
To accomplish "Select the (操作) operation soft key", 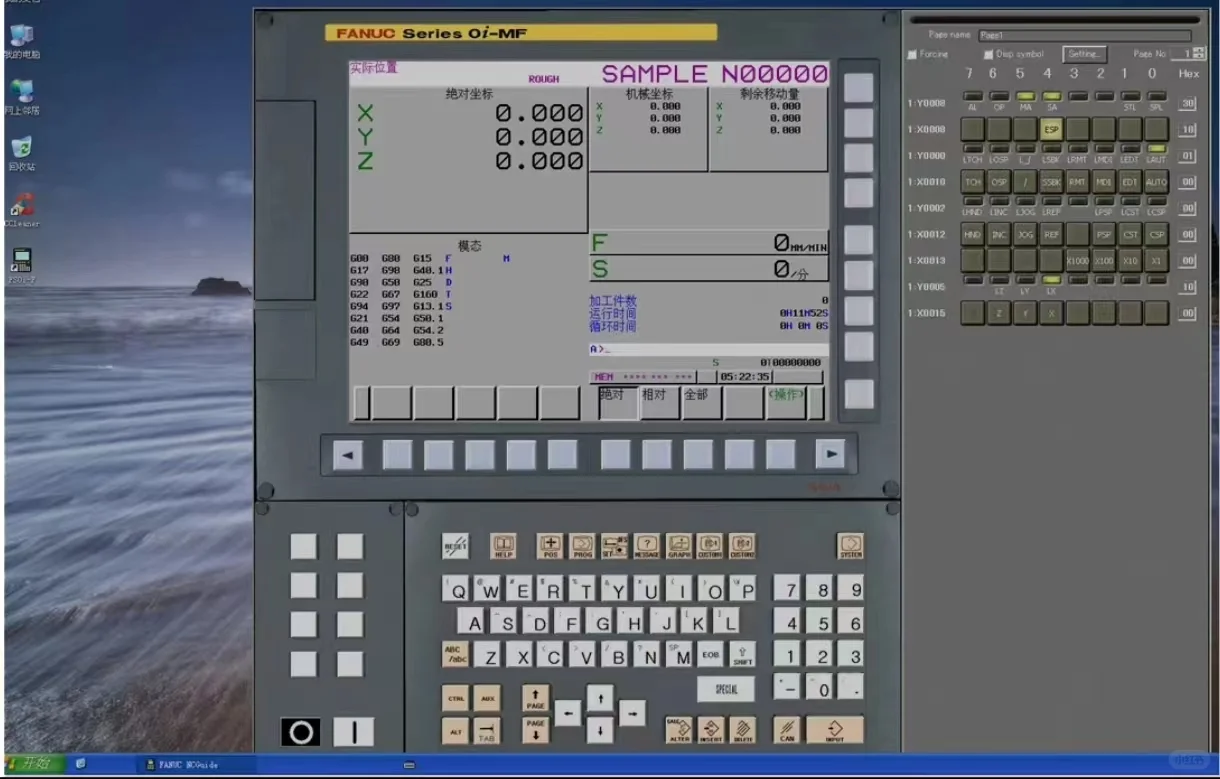I will 786,402.
